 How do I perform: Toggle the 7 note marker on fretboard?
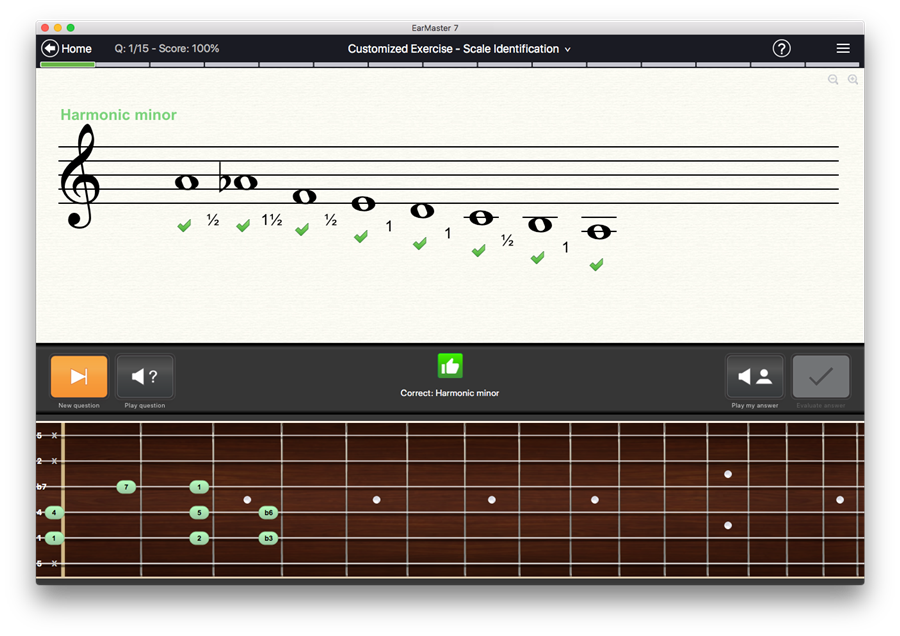click(125, 487)
